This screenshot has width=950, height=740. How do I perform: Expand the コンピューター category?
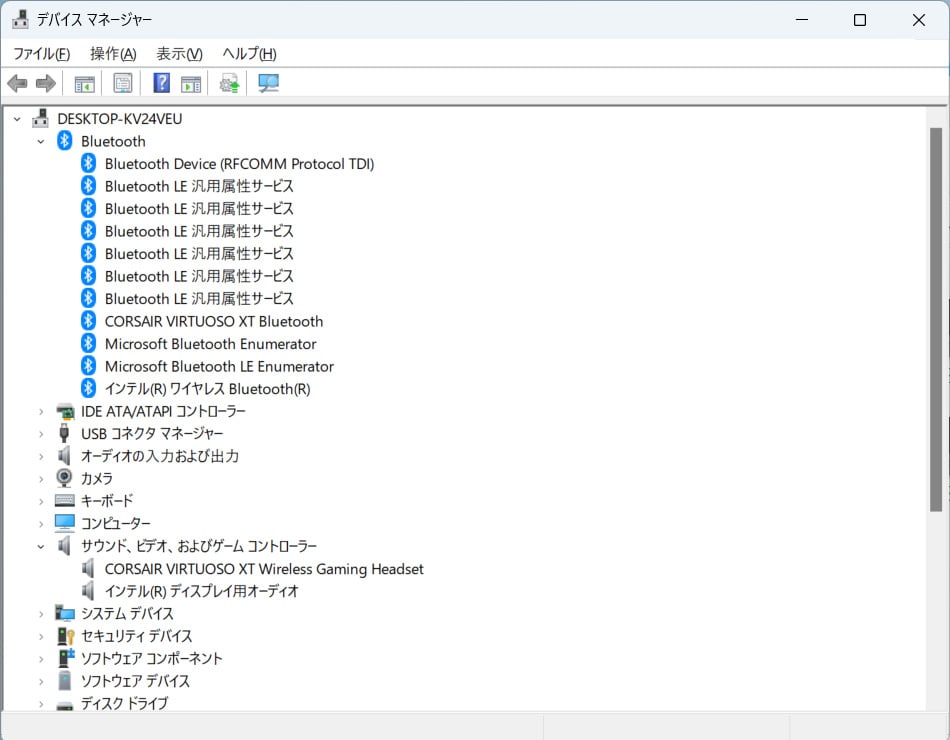[41, 524]
